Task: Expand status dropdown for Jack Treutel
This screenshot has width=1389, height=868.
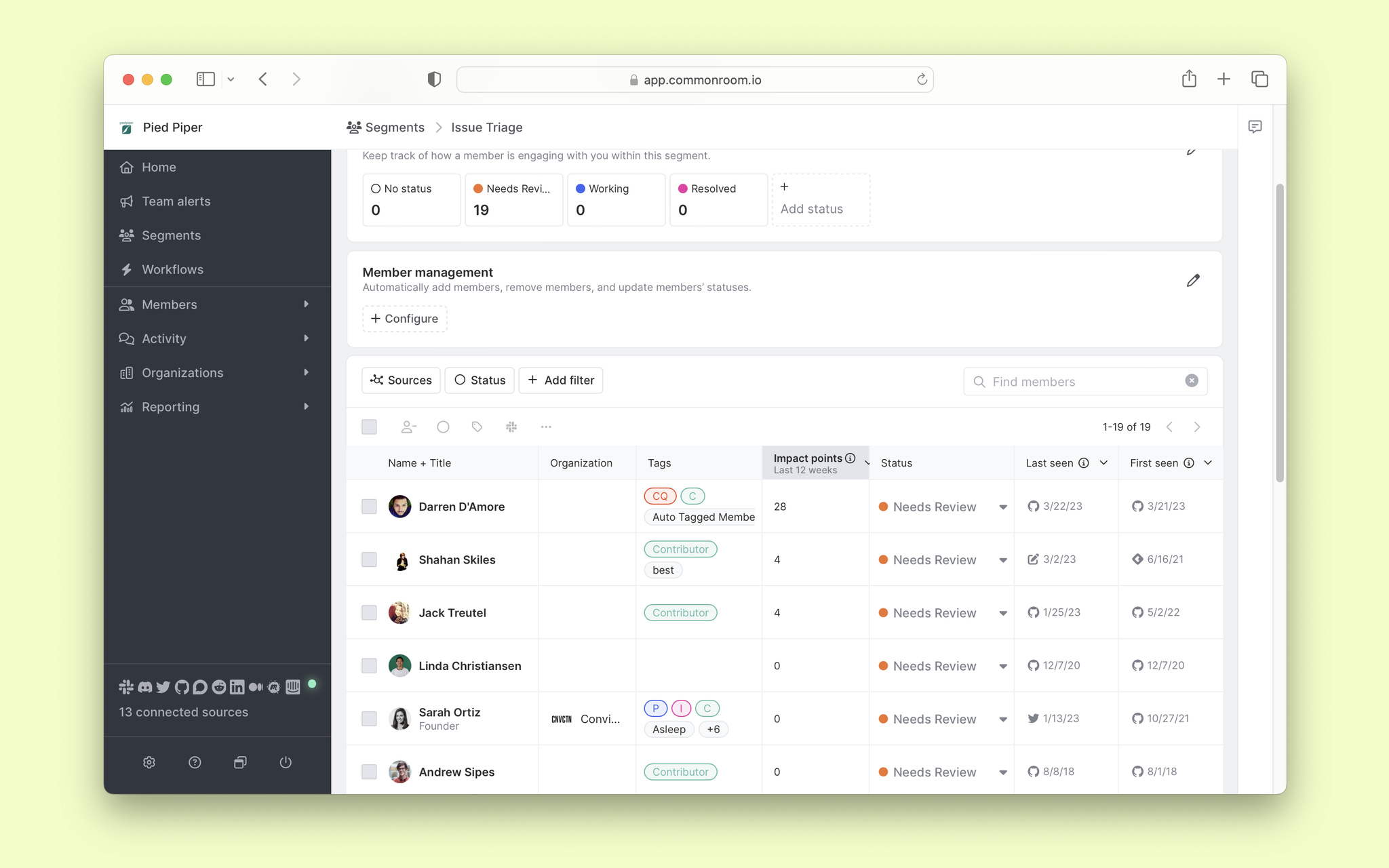Action: click(1004, 612)
